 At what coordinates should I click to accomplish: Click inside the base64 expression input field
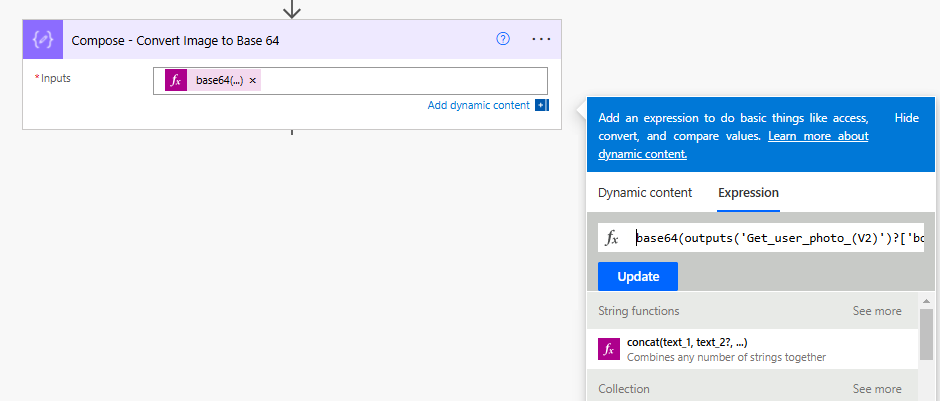click(779, 238)
